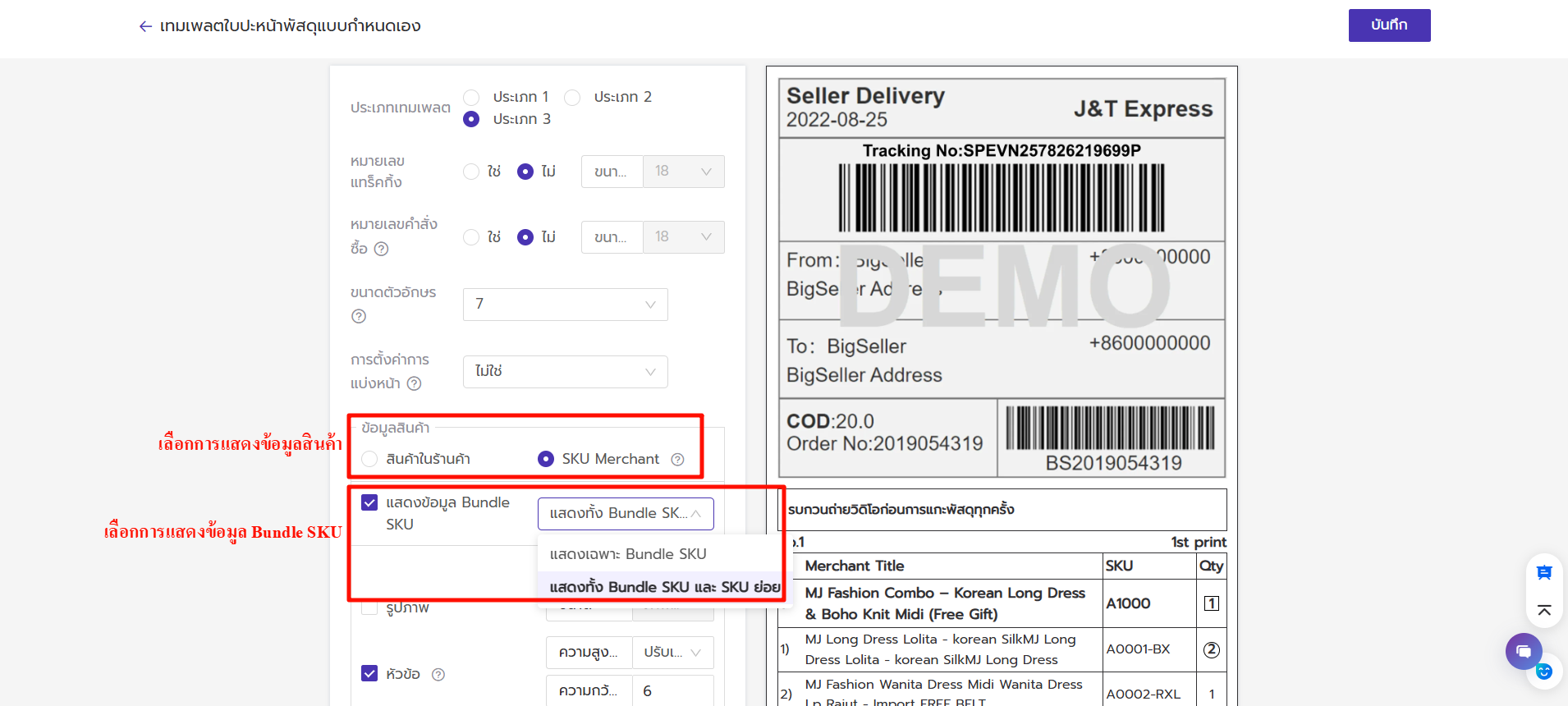
Task: Click the help icon under ขนาดตัวอักษร
Action: click(x=359, y=316)
